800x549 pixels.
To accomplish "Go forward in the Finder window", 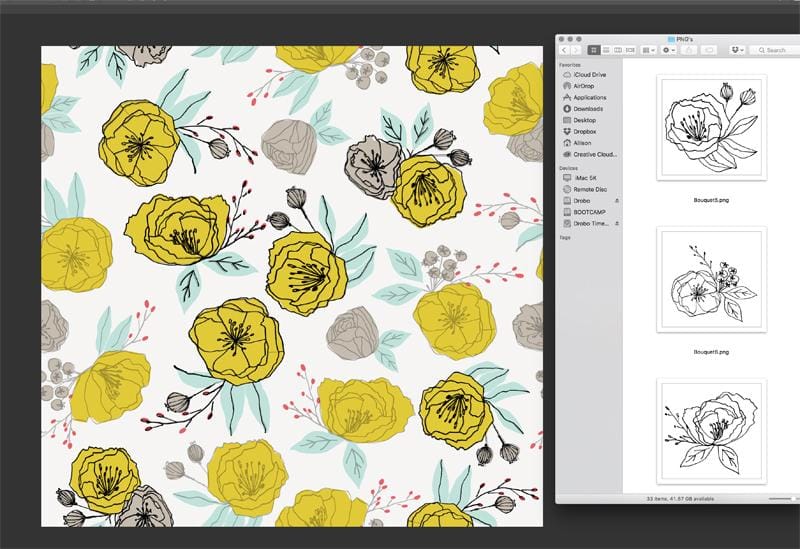I will point(576,50).
